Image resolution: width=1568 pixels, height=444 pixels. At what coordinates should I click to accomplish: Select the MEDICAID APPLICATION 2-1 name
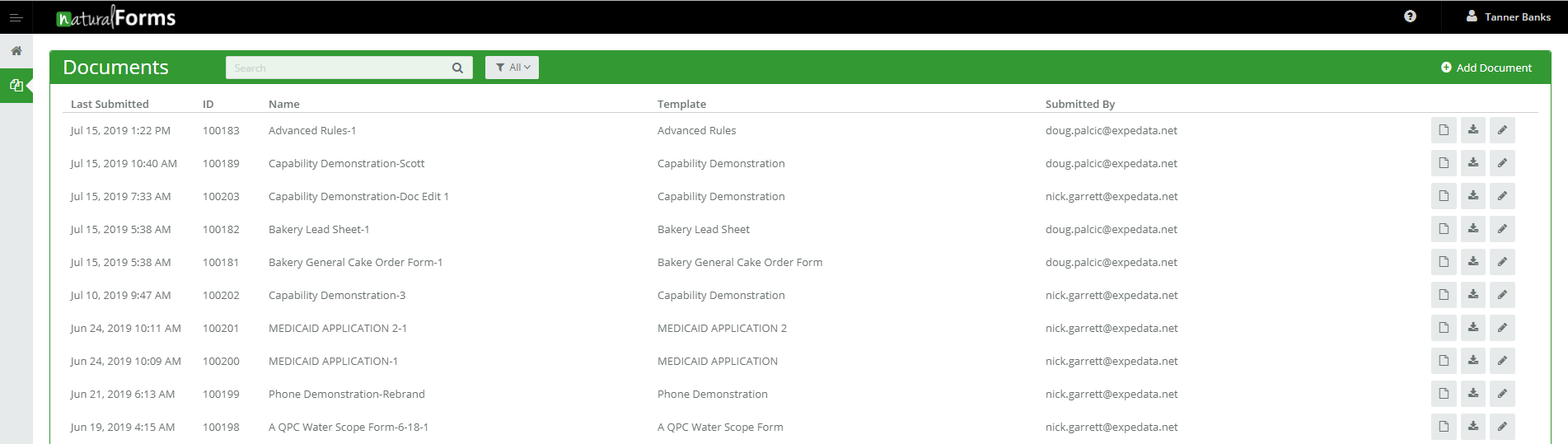point(338,328)
